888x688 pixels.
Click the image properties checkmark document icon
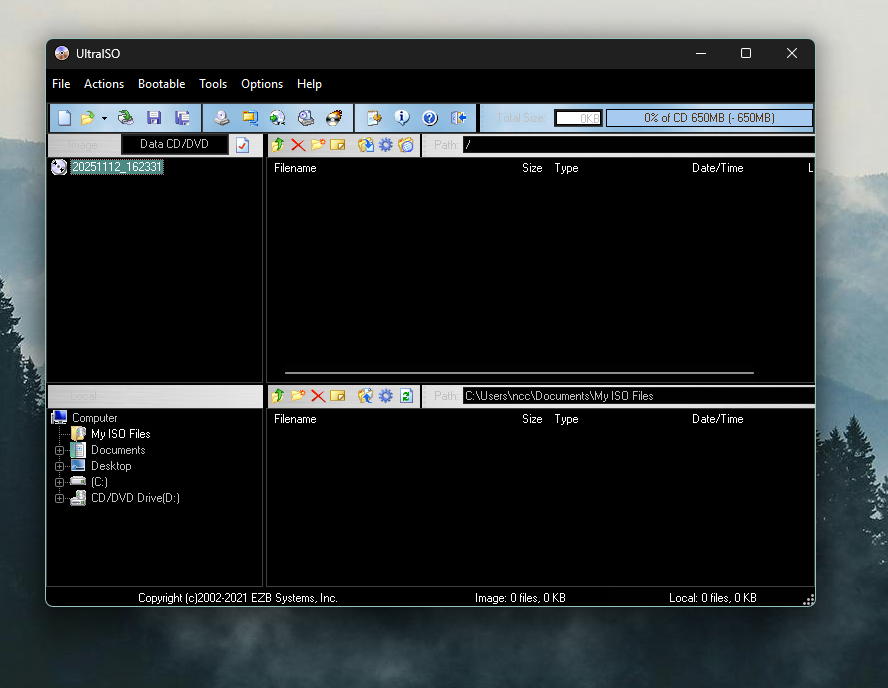(x=242, y=145)
